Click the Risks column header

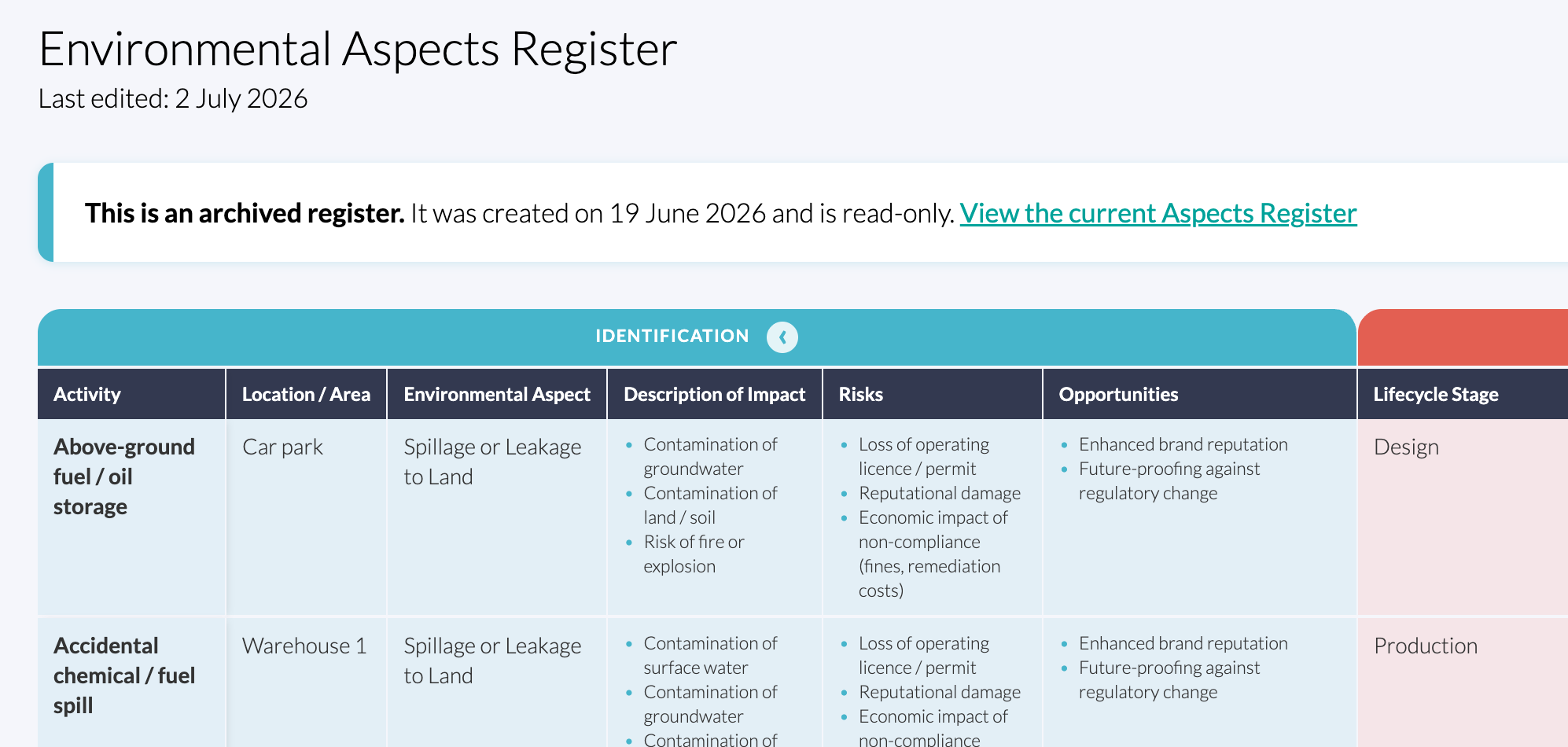[x=861, y=394]
